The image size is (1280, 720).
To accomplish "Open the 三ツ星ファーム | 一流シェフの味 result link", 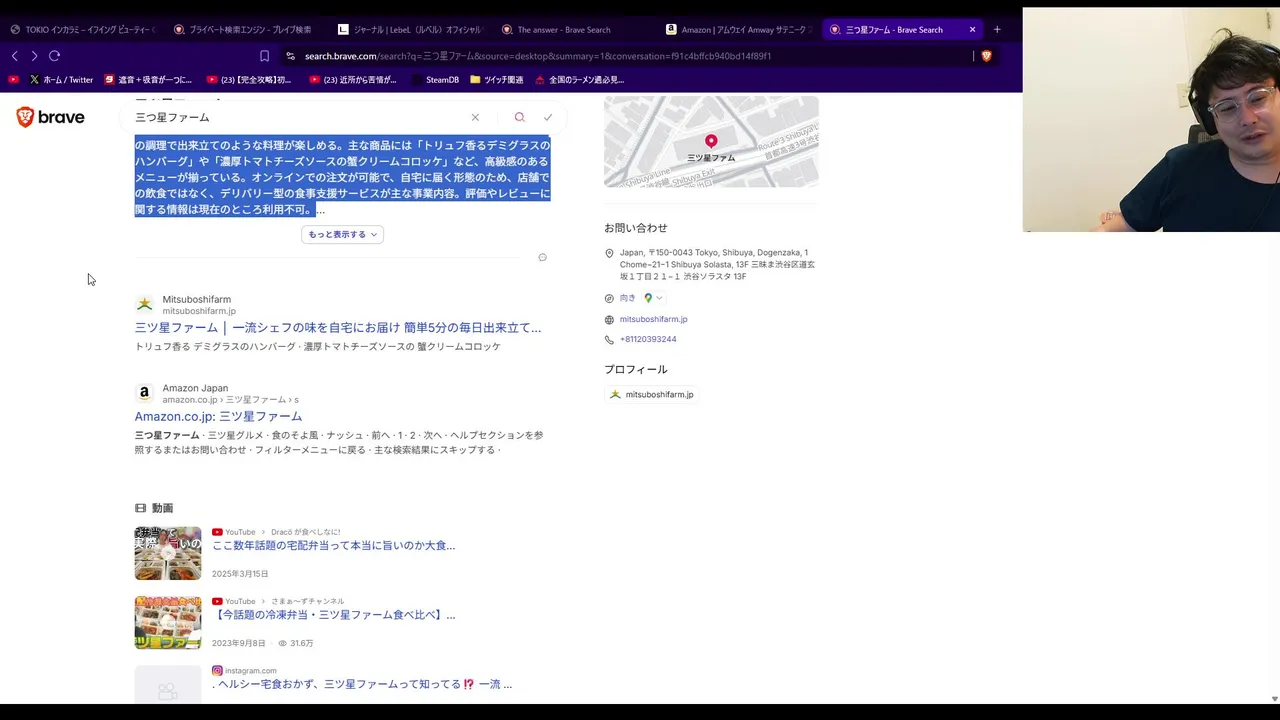I will coord(338,327).
